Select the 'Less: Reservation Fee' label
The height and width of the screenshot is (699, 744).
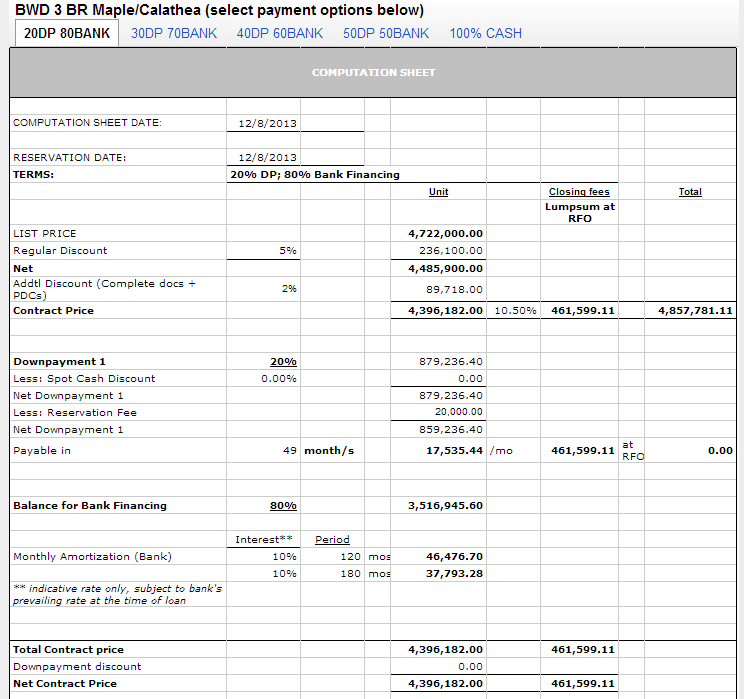[75, 413]
